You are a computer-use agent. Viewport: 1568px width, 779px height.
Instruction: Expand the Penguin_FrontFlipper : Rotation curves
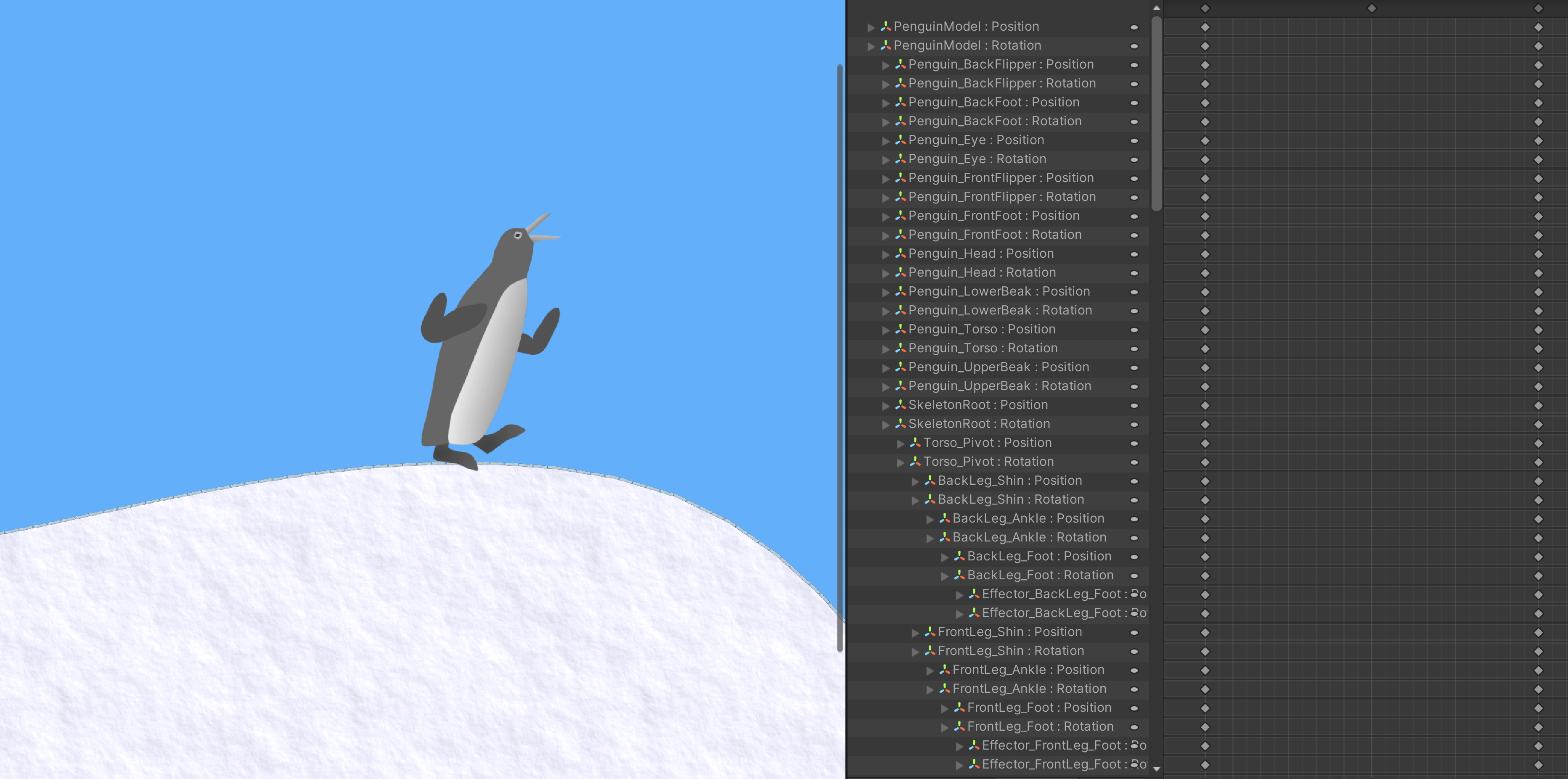[x=886, y=198]
